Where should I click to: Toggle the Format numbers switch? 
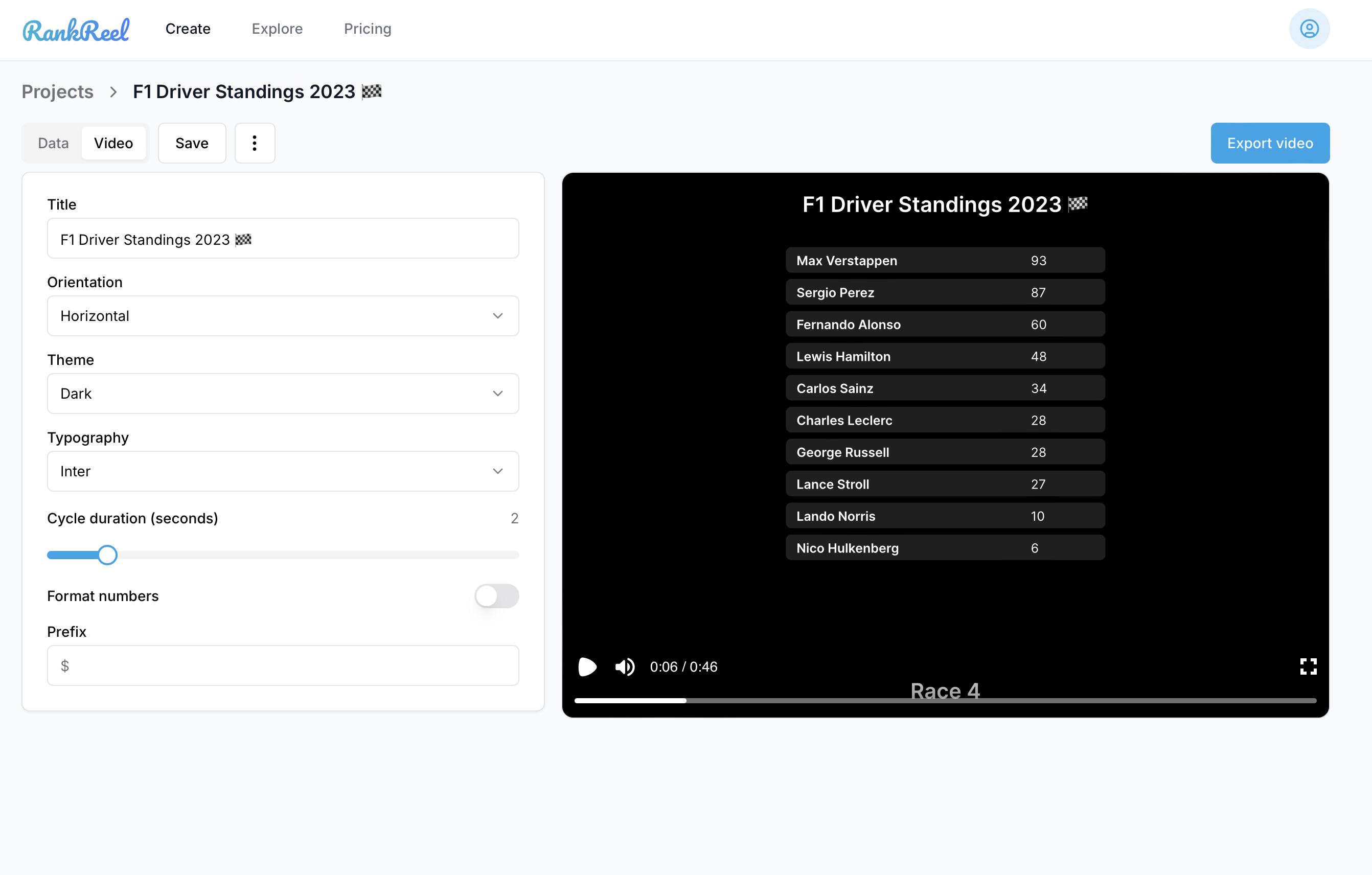pos(496,596)
